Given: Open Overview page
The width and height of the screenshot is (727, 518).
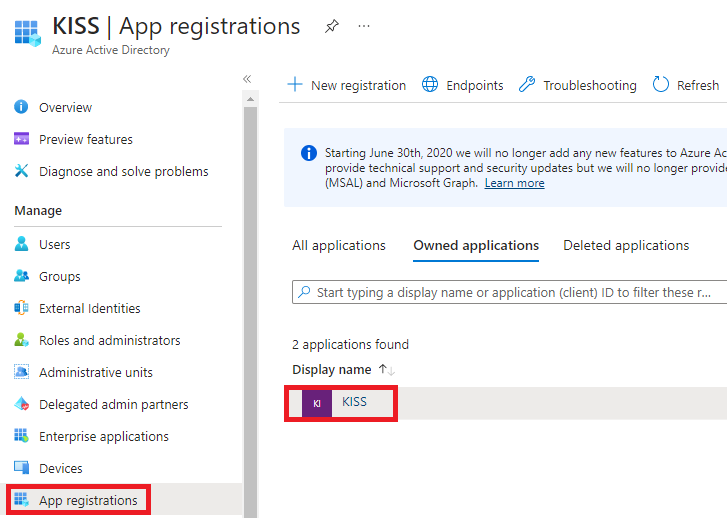Looking at the screenshot, I should [x=65, y=108].
